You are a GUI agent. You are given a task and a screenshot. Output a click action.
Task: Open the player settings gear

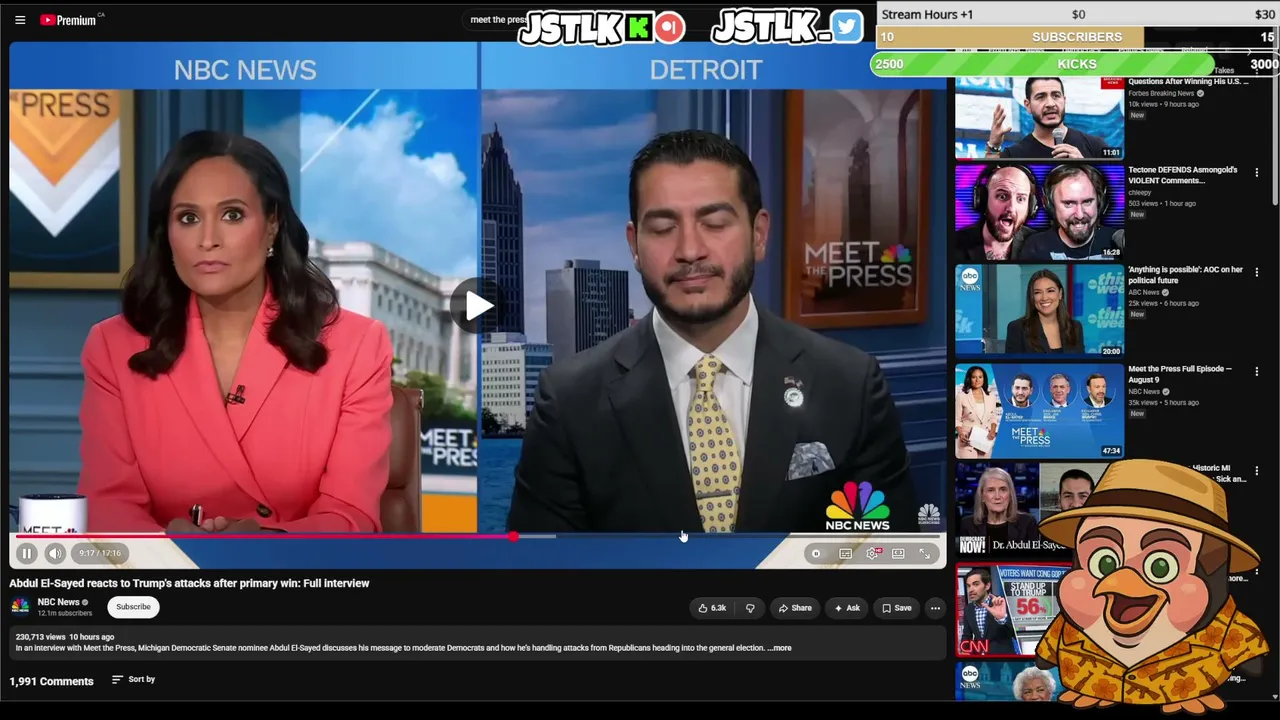click(873, 553)
